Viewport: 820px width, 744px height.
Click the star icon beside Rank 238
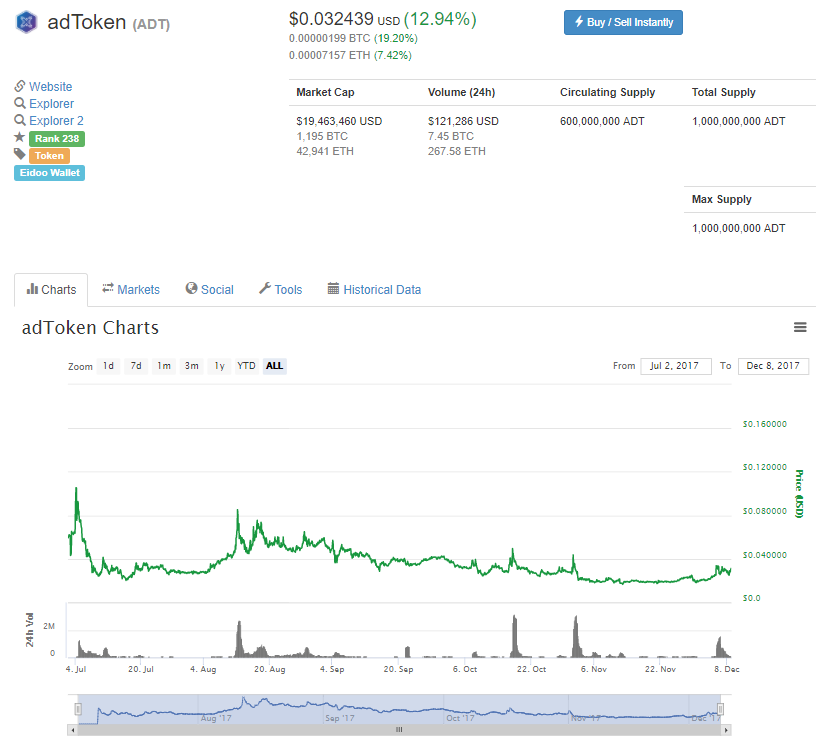pos(19,138)
